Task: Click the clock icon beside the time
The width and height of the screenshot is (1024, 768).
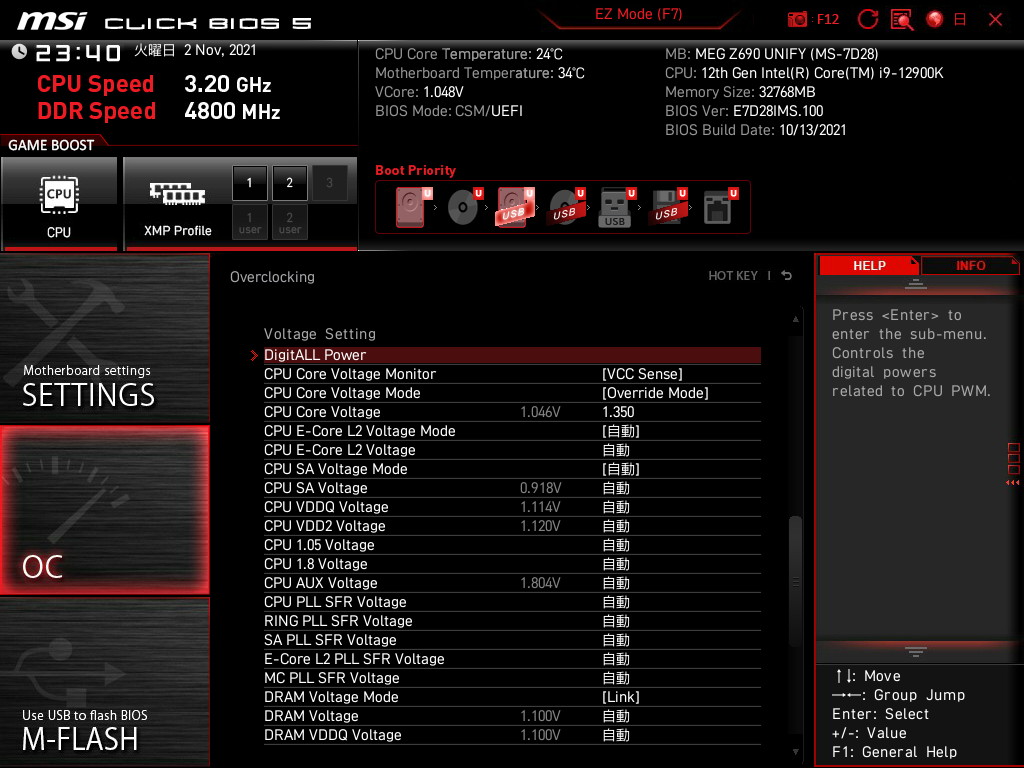Action: point(19,51)
